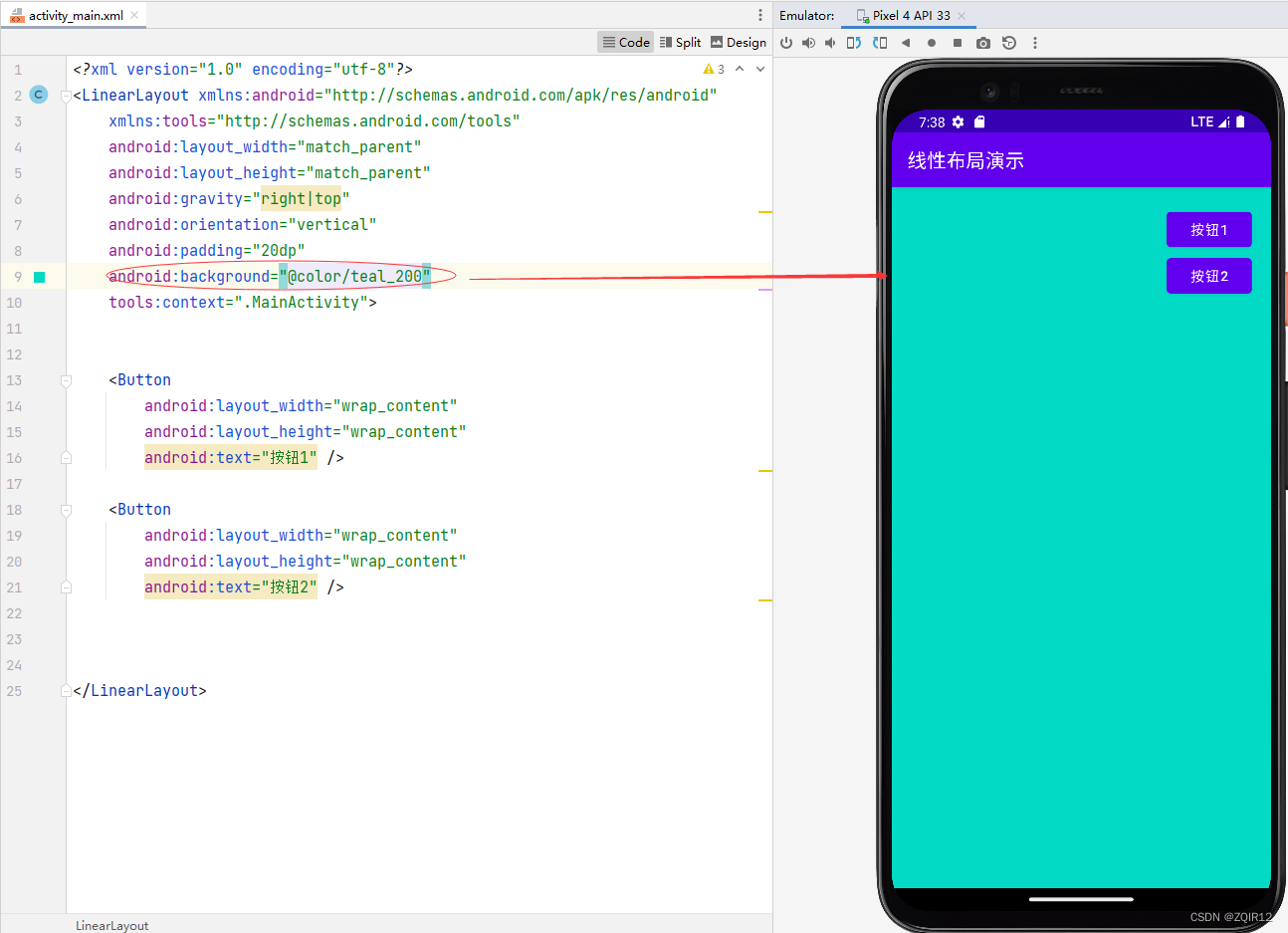Image resolution: width=1288 pixels, height=933 pixels.
Task: Click the yellow warning stripe mark beside line 6
Action: coord(765,212)
